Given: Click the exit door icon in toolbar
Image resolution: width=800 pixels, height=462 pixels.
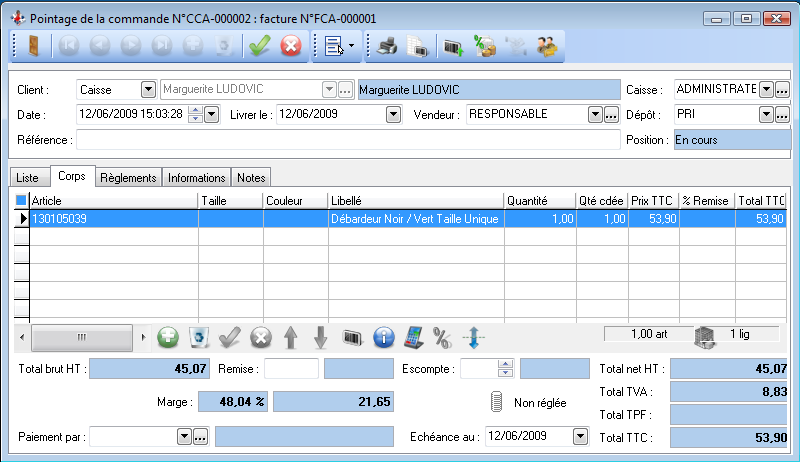Looking at the screenshot, I should click(x=33, y=45).
